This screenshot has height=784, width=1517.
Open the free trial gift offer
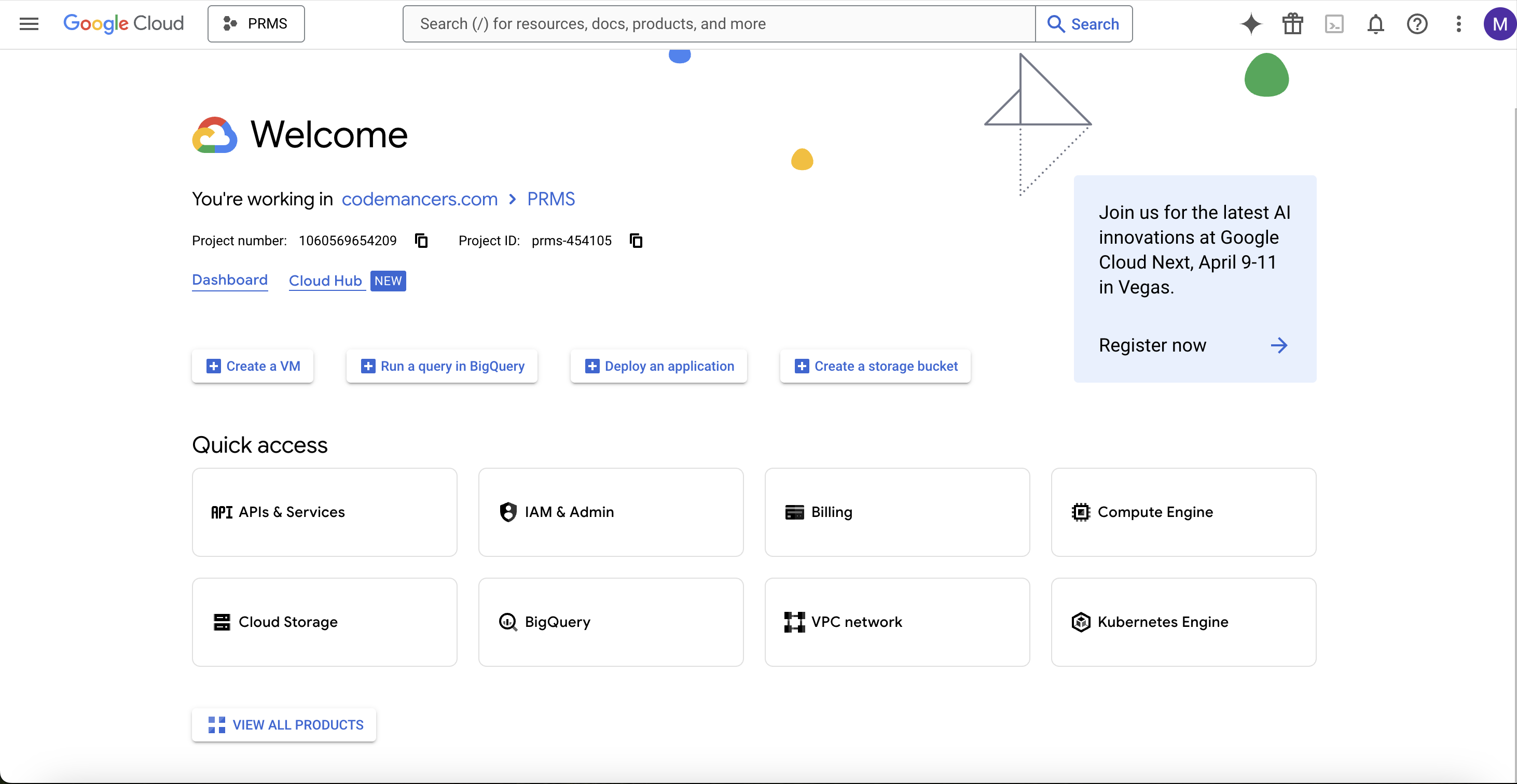[x=1292, y=23]
